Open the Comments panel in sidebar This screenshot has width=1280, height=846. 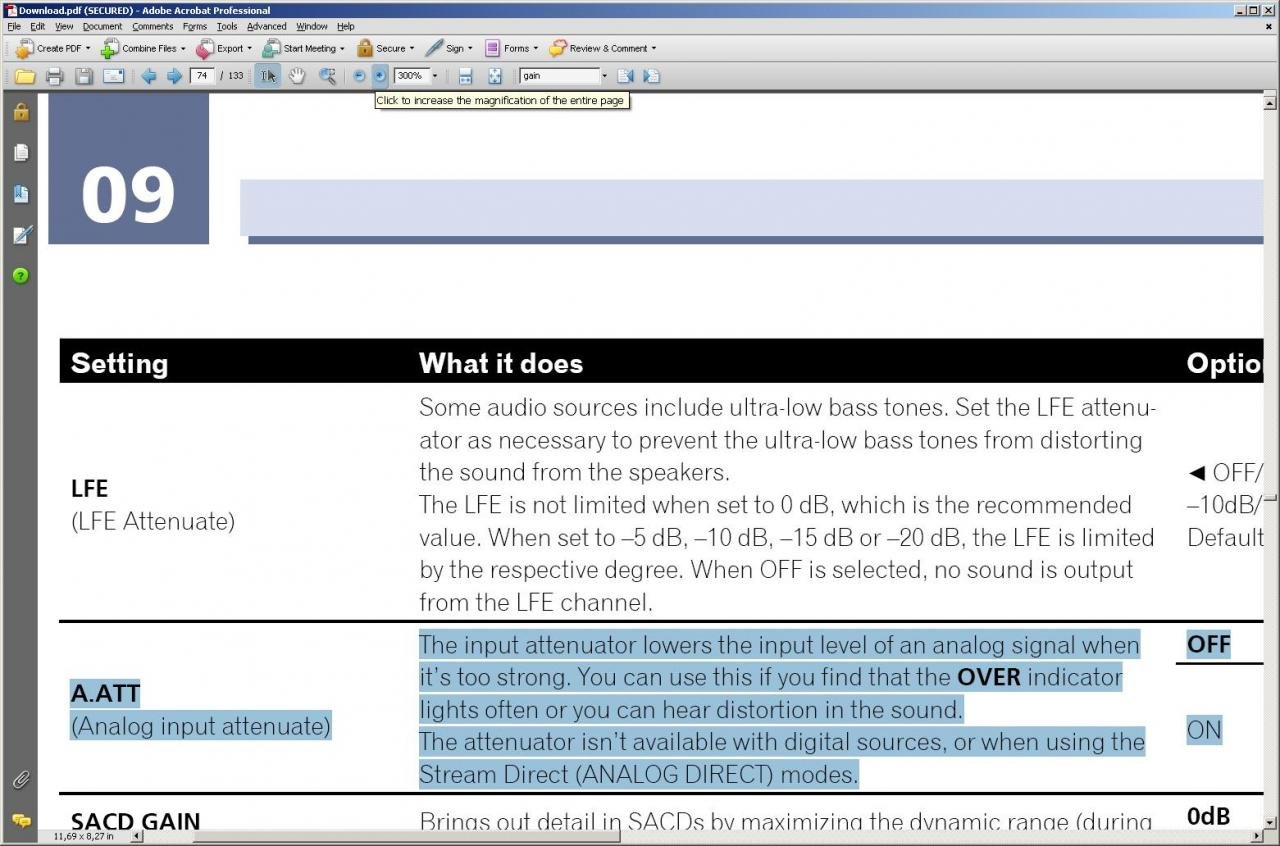tap(21, 820)
